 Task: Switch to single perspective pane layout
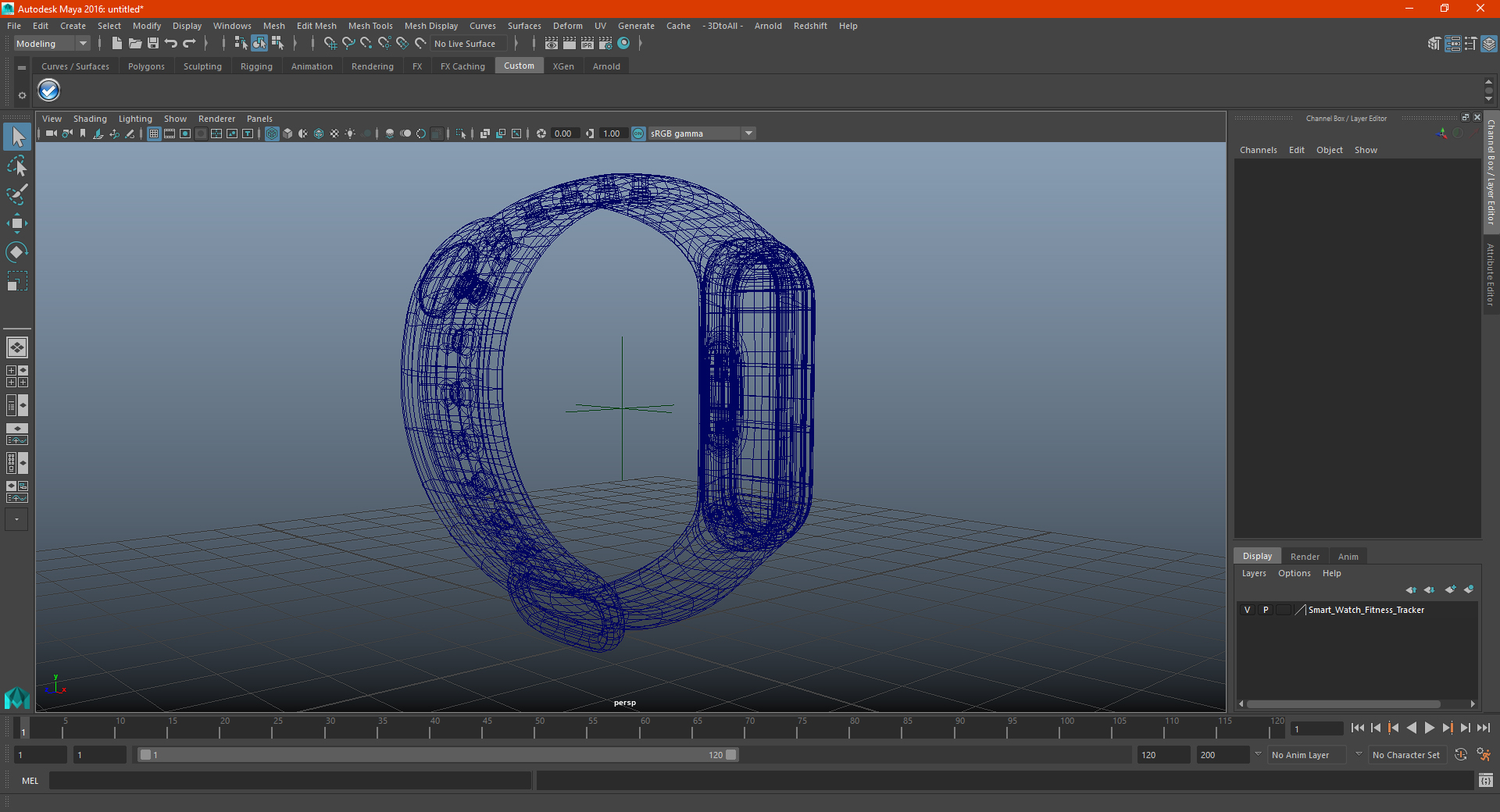17,347
